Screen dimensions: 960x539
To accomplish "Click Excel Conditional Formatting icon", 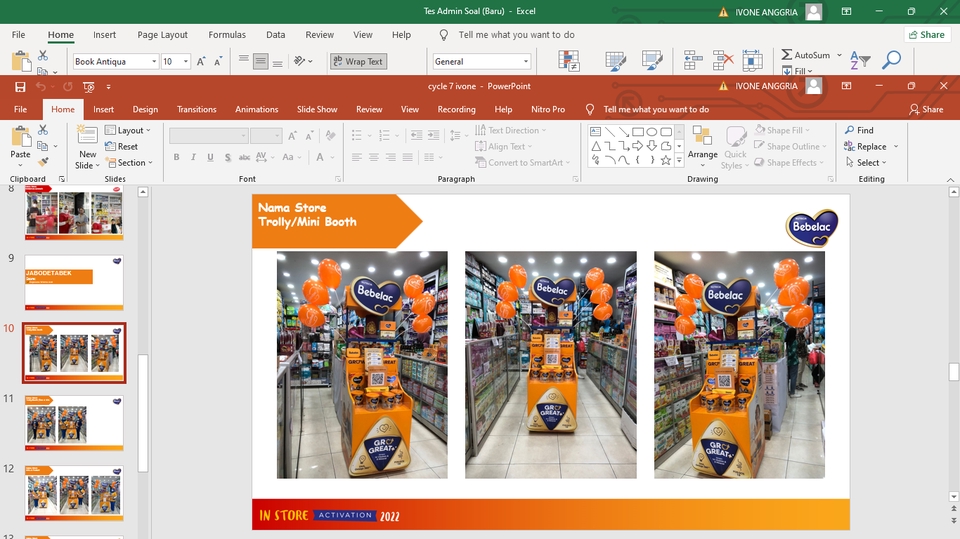I will point(569,61).
